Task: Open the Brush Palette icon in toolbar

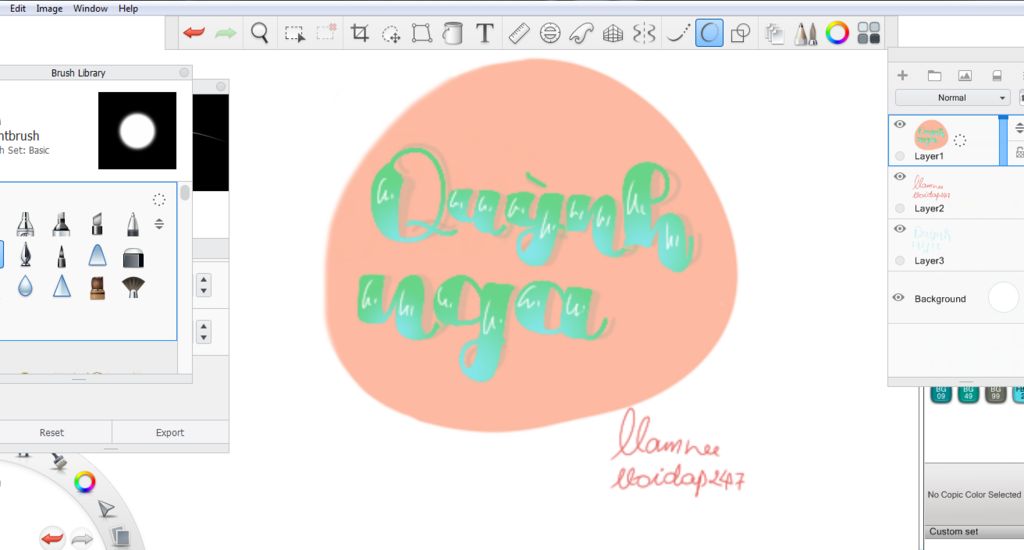Action: click(805, 33)
